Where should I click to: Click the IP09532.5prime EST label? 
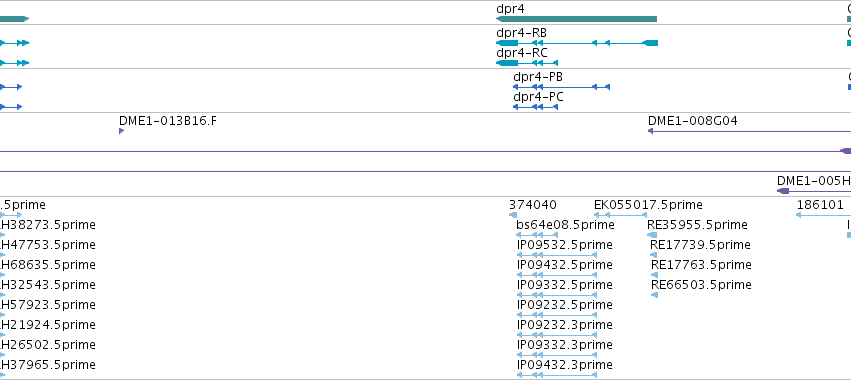(564, 245)
